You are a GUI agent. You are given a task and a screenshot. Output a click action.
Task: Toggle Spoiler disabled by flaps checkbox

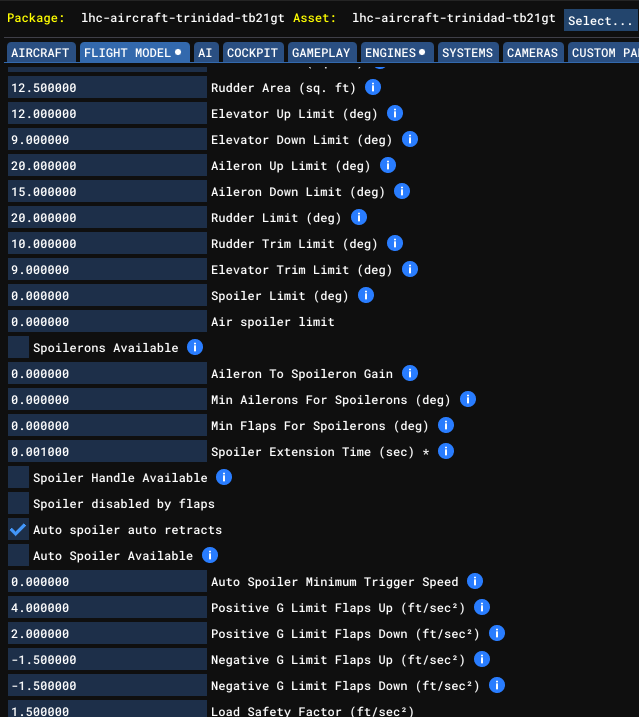(x=18, y=503)
